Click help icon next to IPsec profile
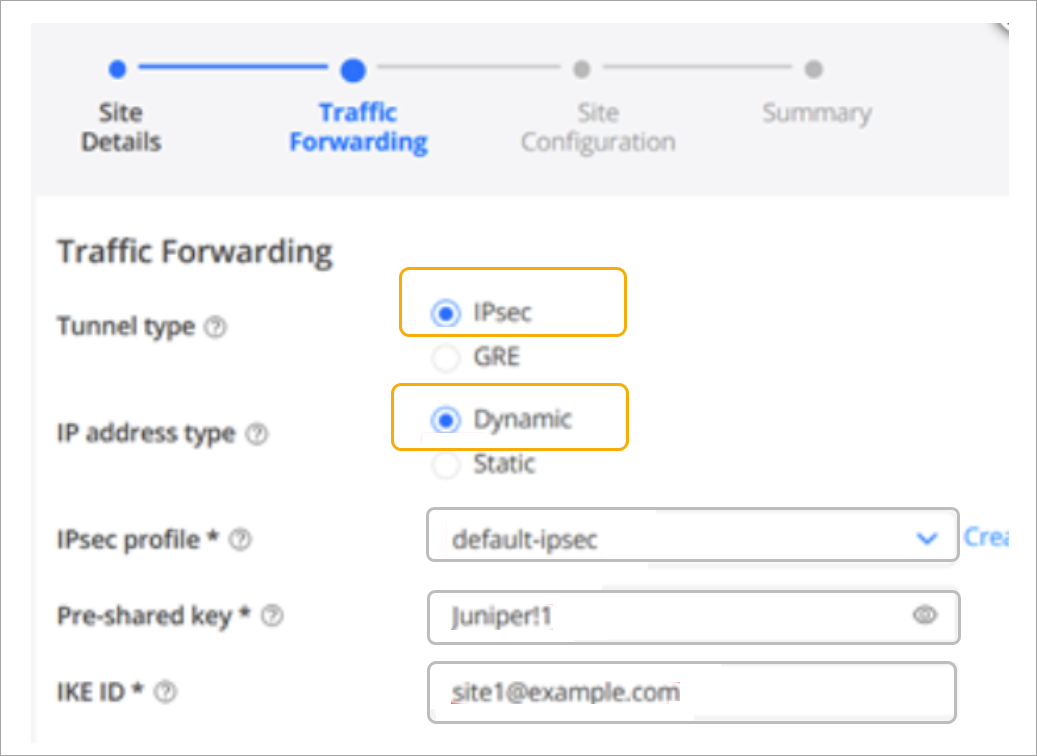 pyautogui.click(x=241, y=540)
